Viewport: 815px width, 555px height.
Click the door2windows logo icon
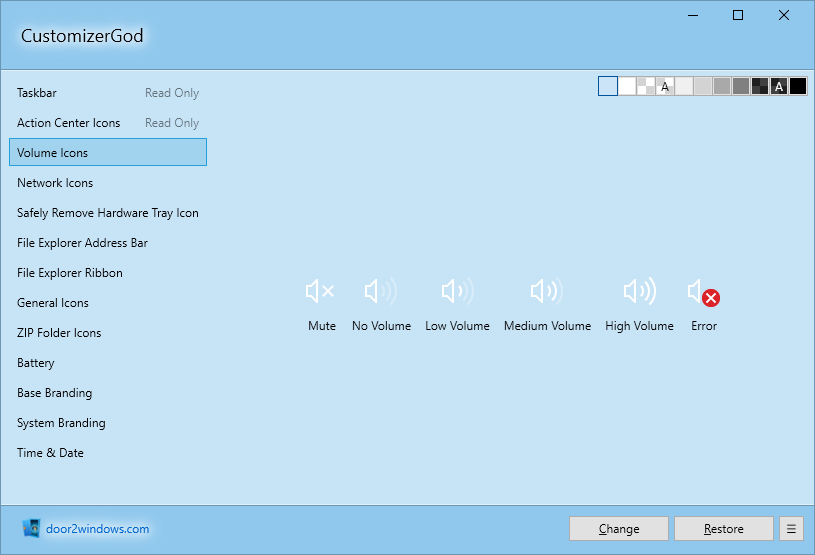click(31, 528)
